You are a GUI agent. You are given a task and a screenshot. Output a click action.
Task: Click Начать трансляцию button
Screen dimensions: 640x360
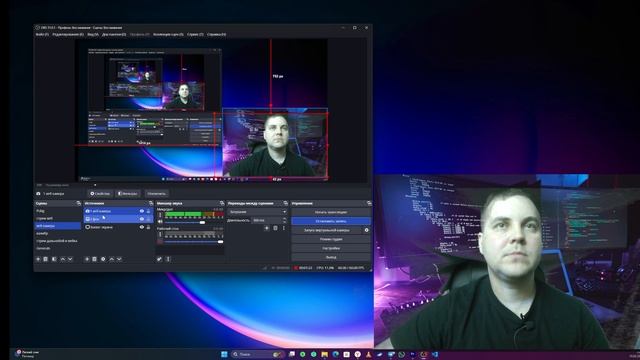click(331, 212)
